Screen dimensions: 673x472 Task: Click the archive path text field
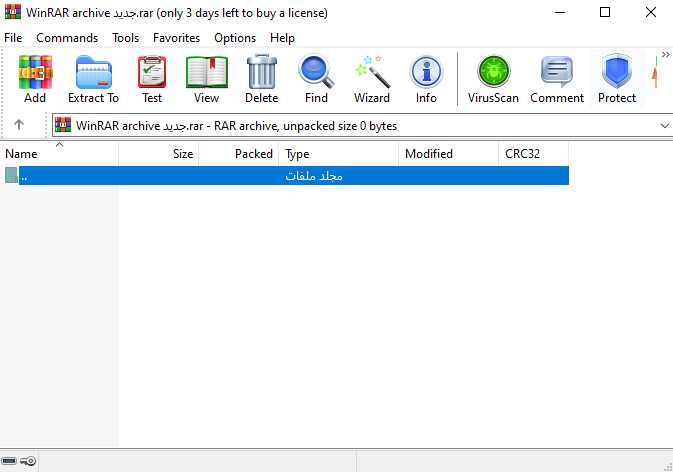click(363, 125)
